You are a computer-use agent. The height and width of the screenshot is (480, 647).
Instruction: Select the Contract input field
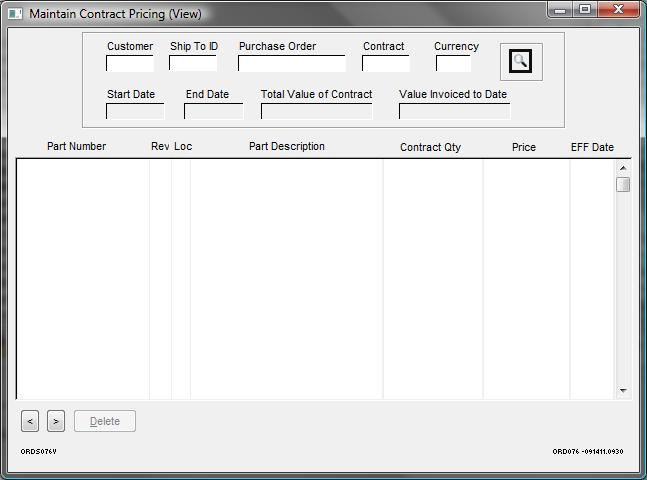[x=386, y=64]
